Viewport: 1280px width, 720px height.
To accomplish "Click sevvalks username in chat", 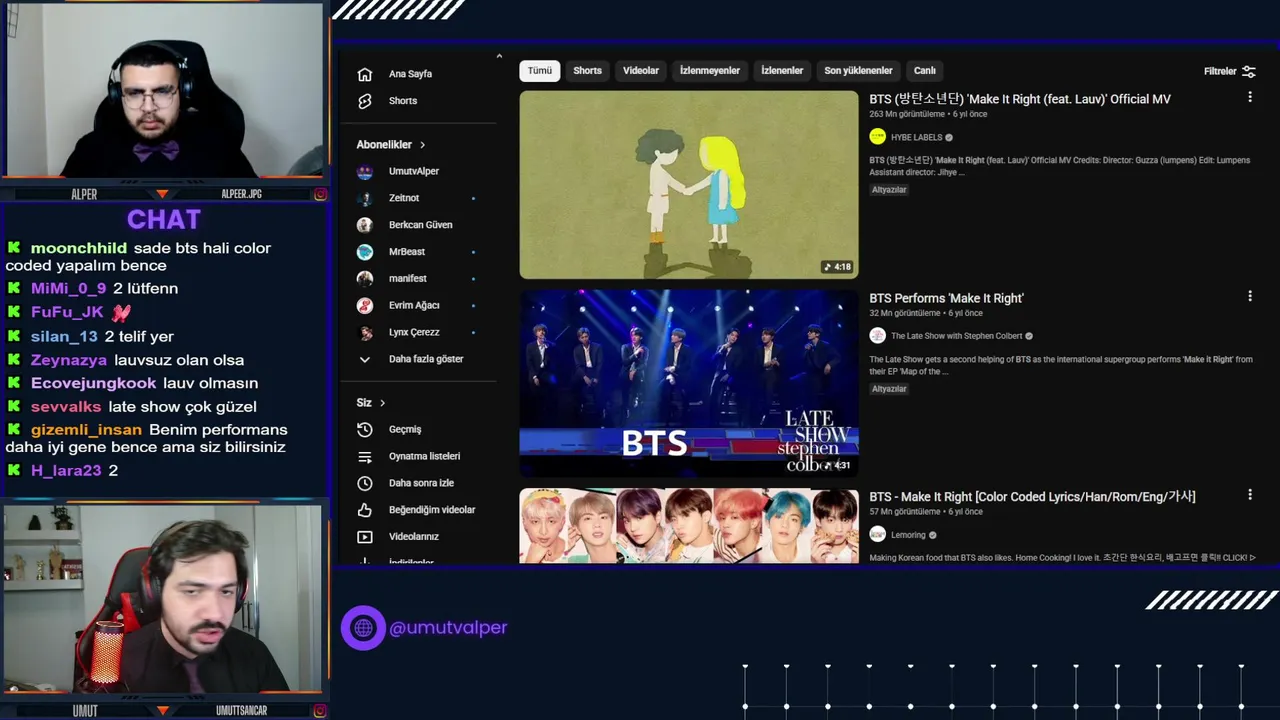I will (66, 407).
